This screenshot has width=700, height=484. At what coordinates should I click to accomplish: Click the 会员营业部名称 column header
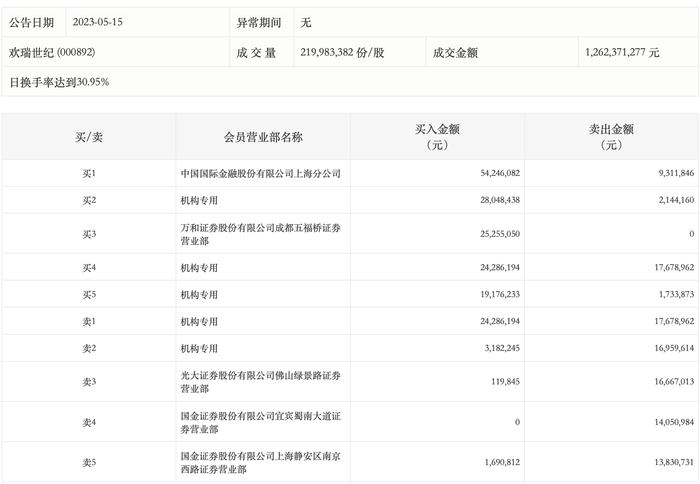point(263,137)
